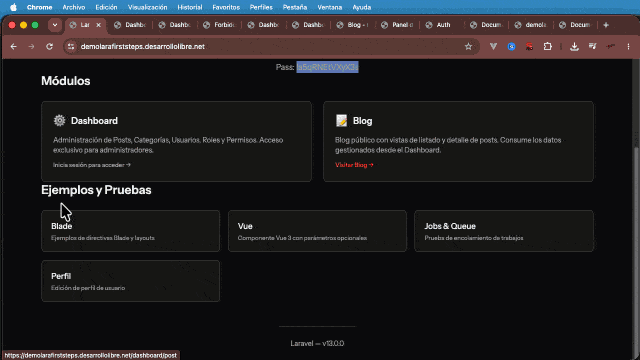The height and width of the screenshot is (360, 640).
Task: Switch to the Blog tab
Action: pos(353,25)
